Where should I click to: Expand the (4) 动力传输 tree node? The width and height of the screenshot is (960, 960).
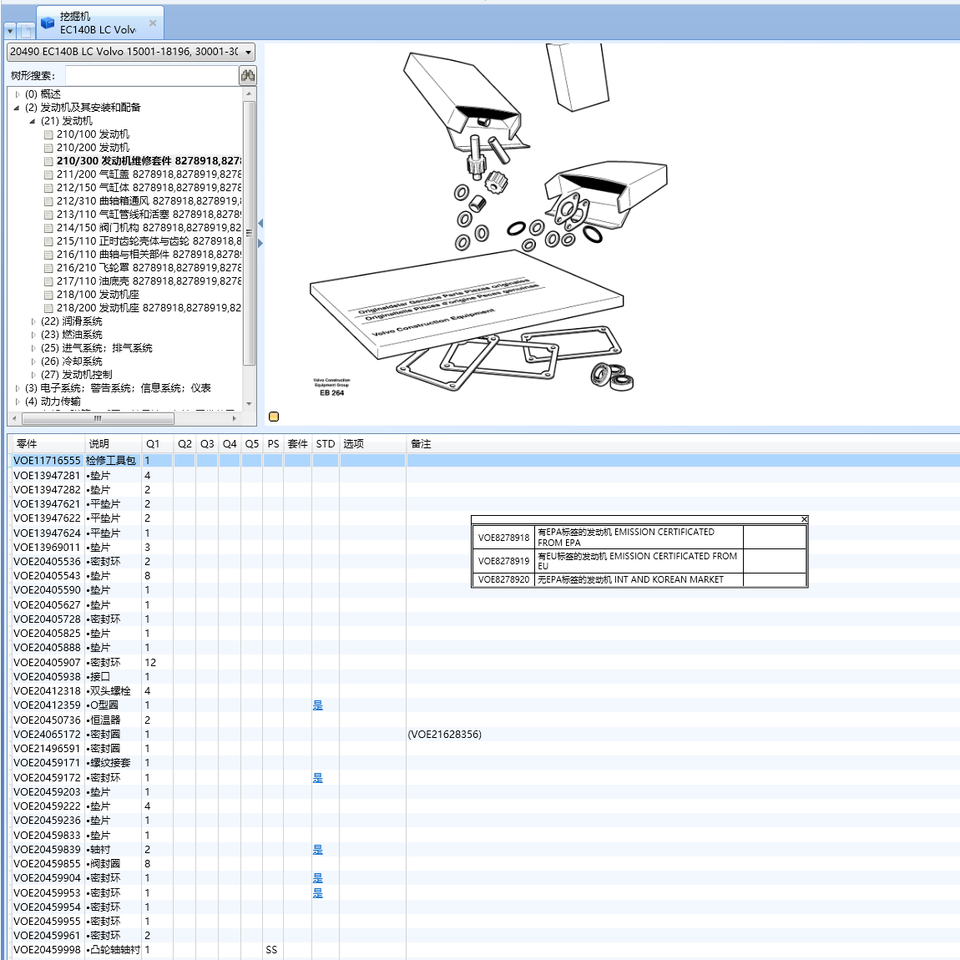tap(17, 402)
